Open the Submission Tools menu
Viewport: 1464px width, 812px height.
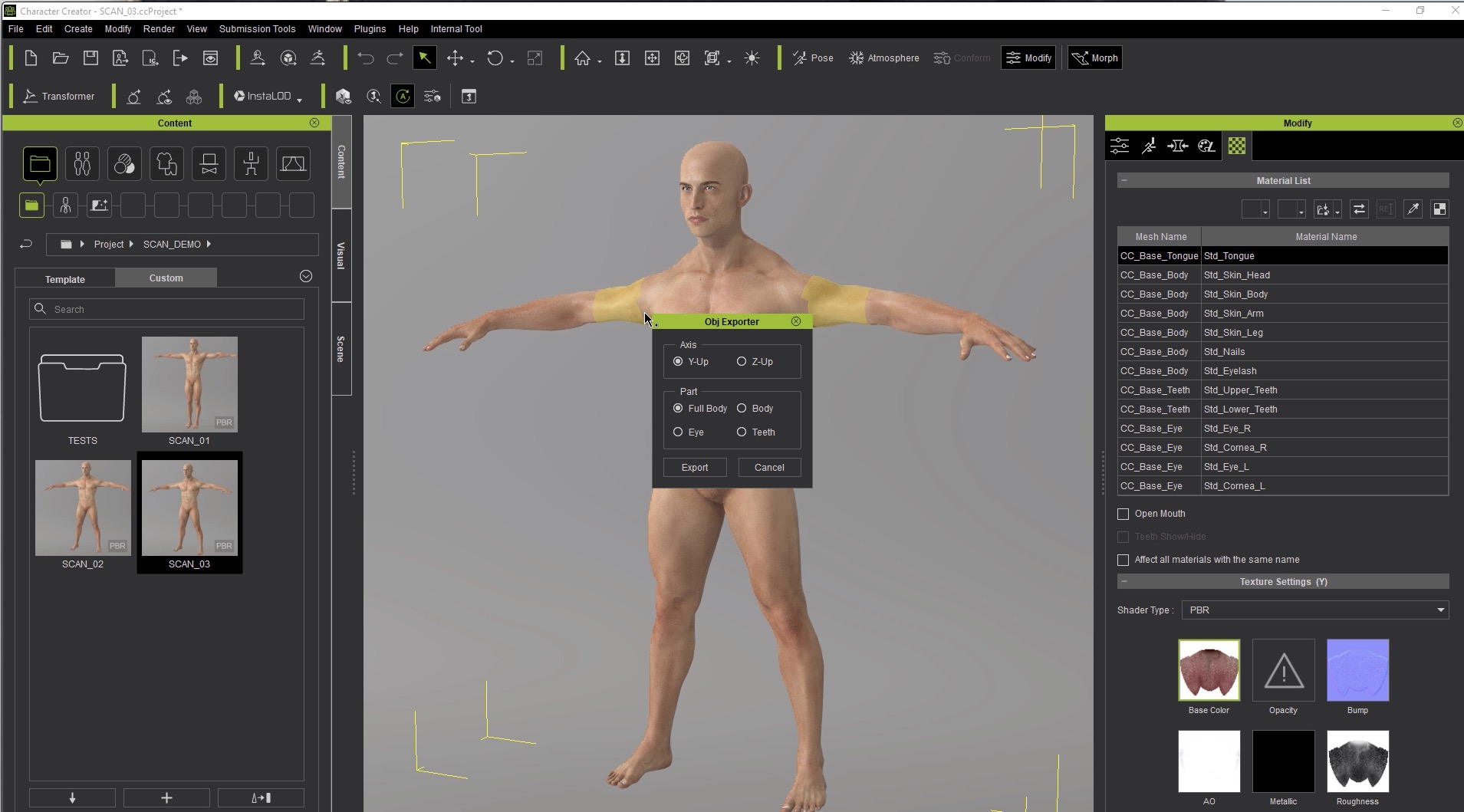pyautogui.click(x=257, y=29)
